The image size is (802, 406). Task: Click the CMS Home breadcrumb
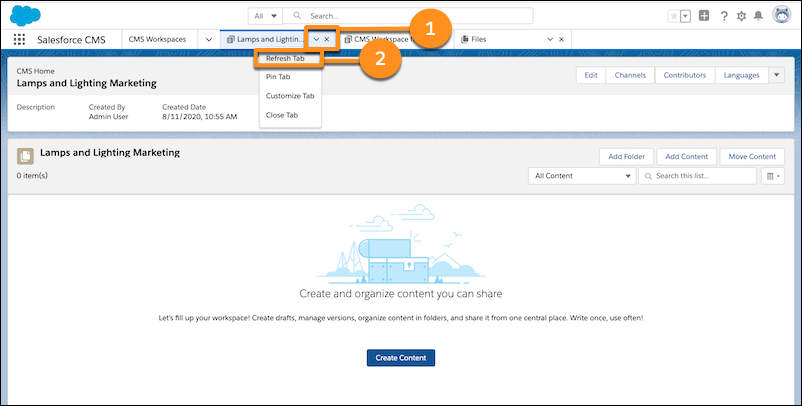[x=35, y=71]
